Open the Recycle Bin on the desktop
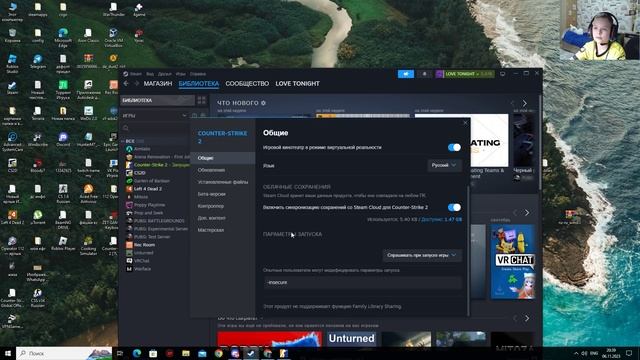This screenshot has width=640, height=360. [x=12, y=36]
